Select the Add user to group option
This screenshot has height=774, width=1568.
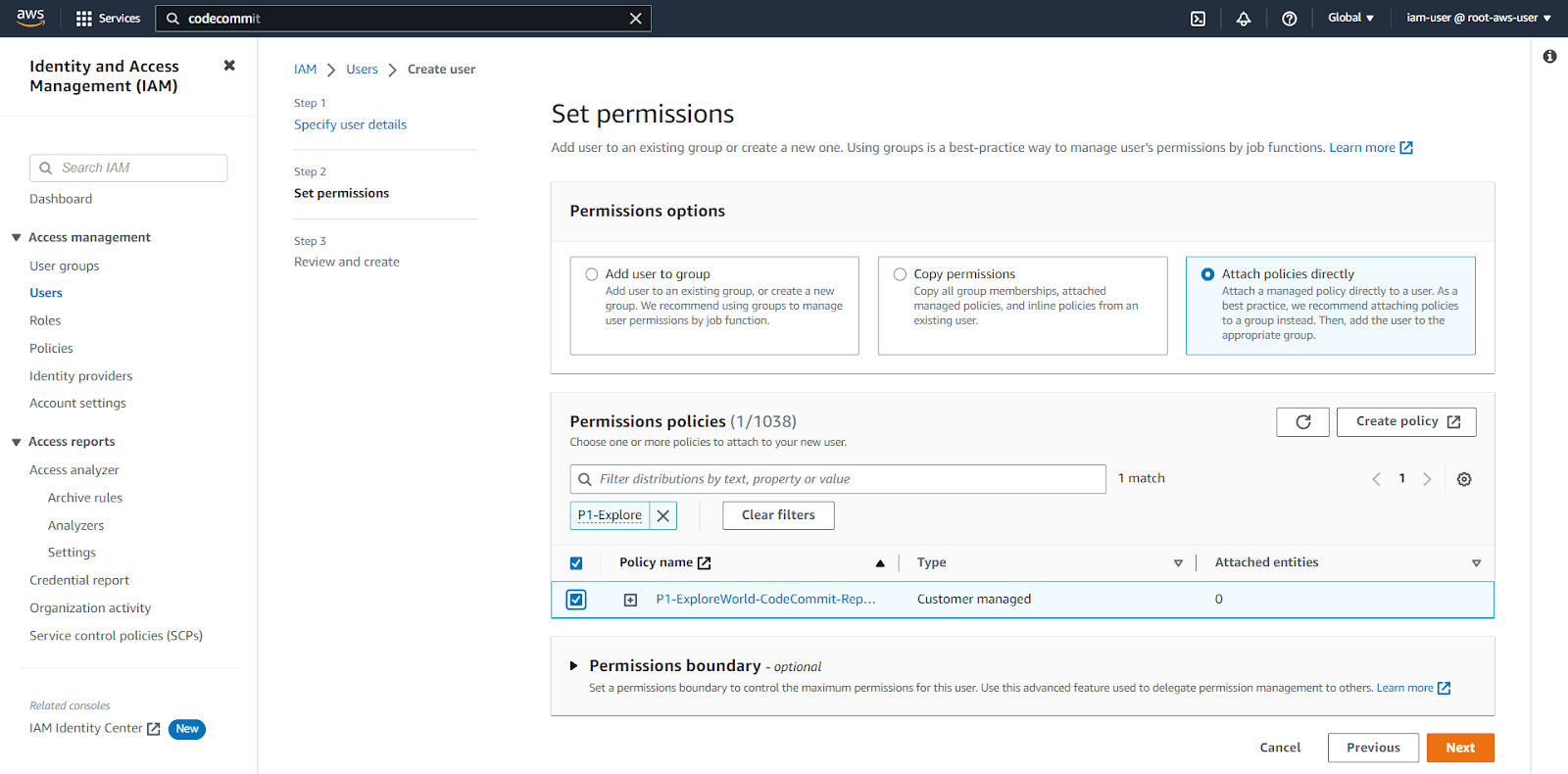592,274
